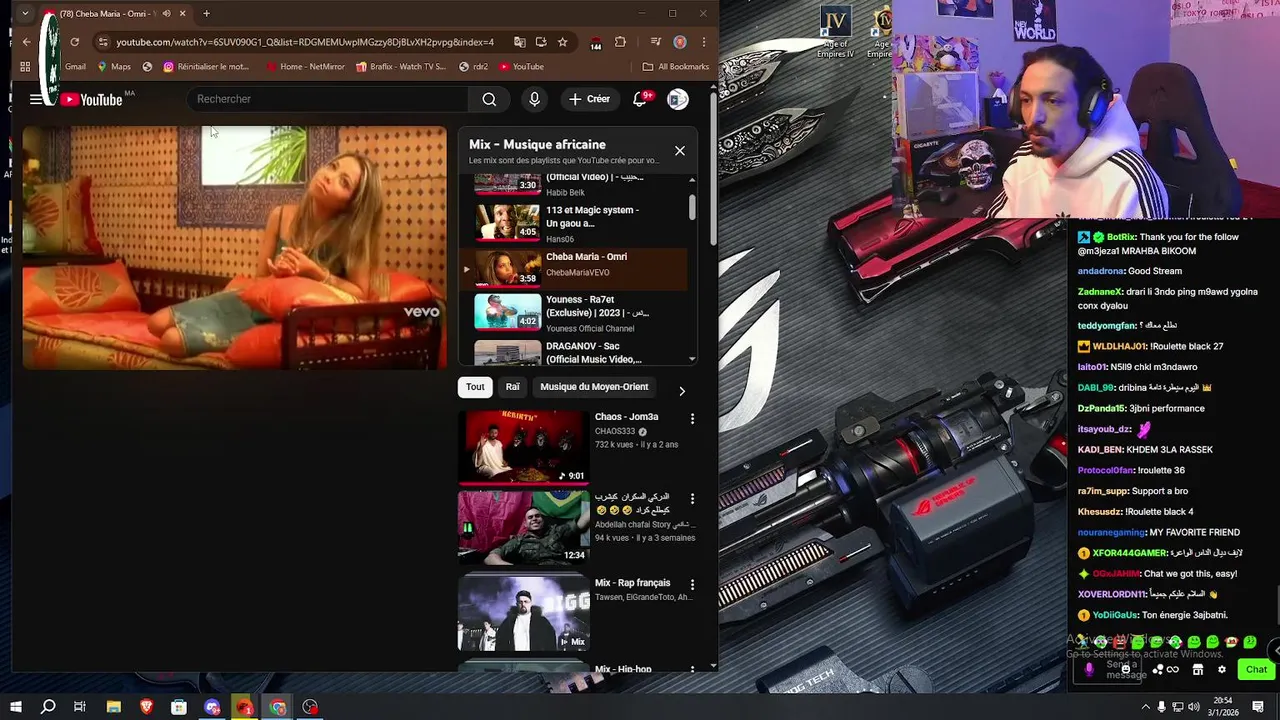Show hidden system tray icons chevron
Image resolution: width=1280 pixels, height=720 pixels.
tap(1145, 707)
